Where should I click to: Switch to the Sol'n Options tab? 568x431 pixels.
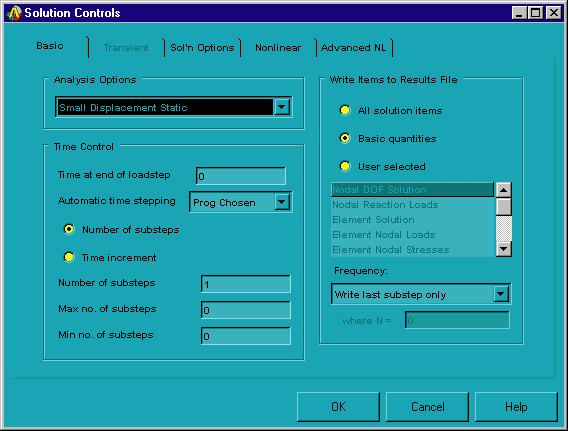click(202, 47)
